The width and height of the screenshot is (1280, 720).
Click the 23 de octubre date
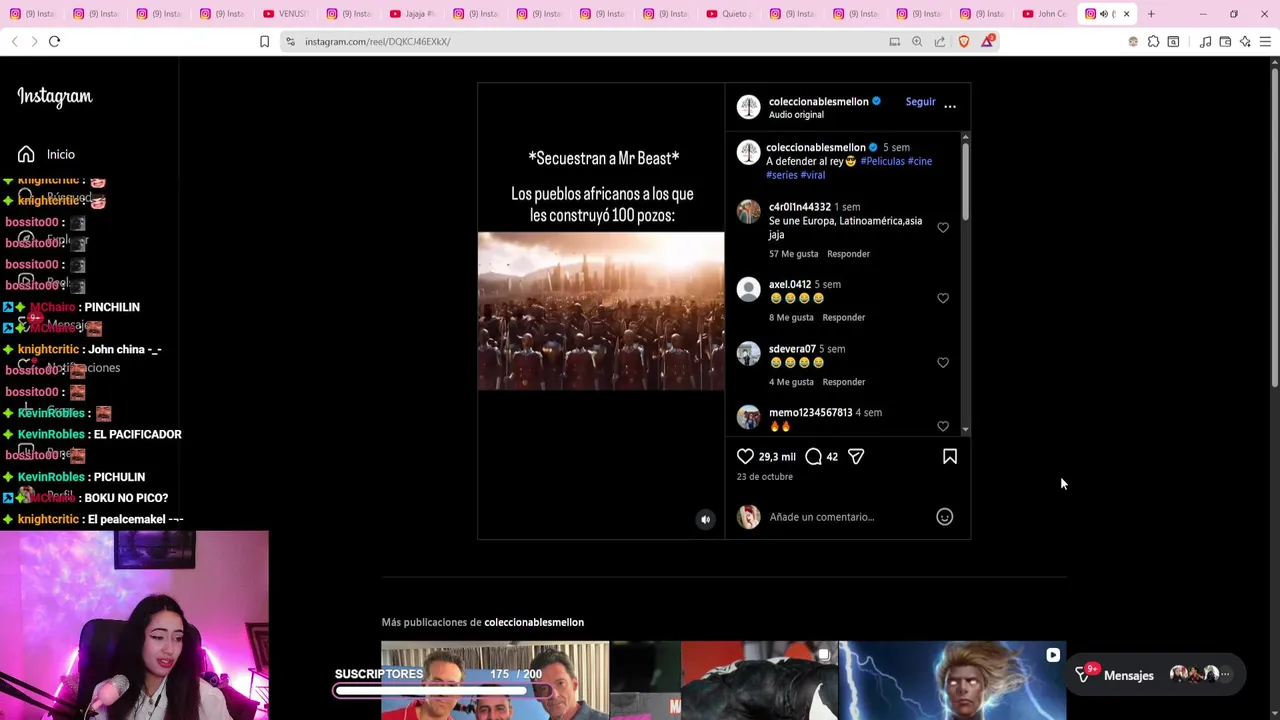click(x=764, y=477)
